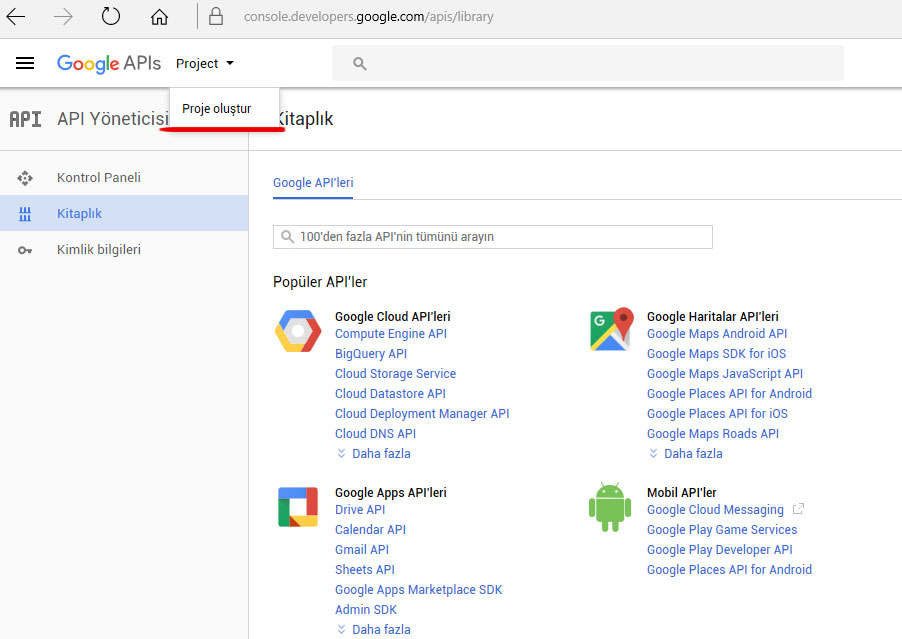902x639 pixels.
Task: Click the Android robot icon
Action: [x=610, y=507]
